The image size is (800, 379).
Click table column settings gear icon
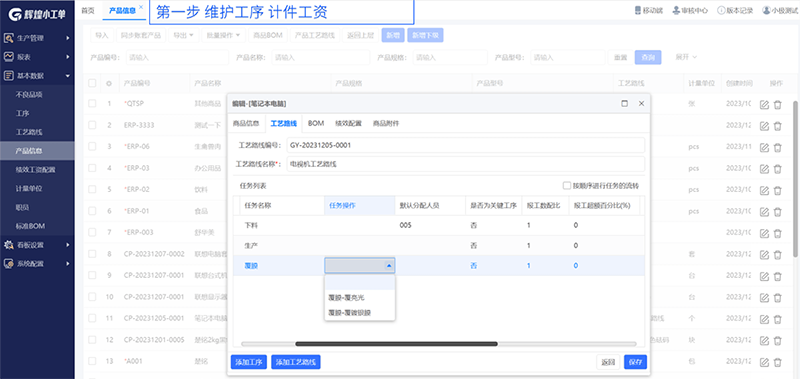coord(109,83)
